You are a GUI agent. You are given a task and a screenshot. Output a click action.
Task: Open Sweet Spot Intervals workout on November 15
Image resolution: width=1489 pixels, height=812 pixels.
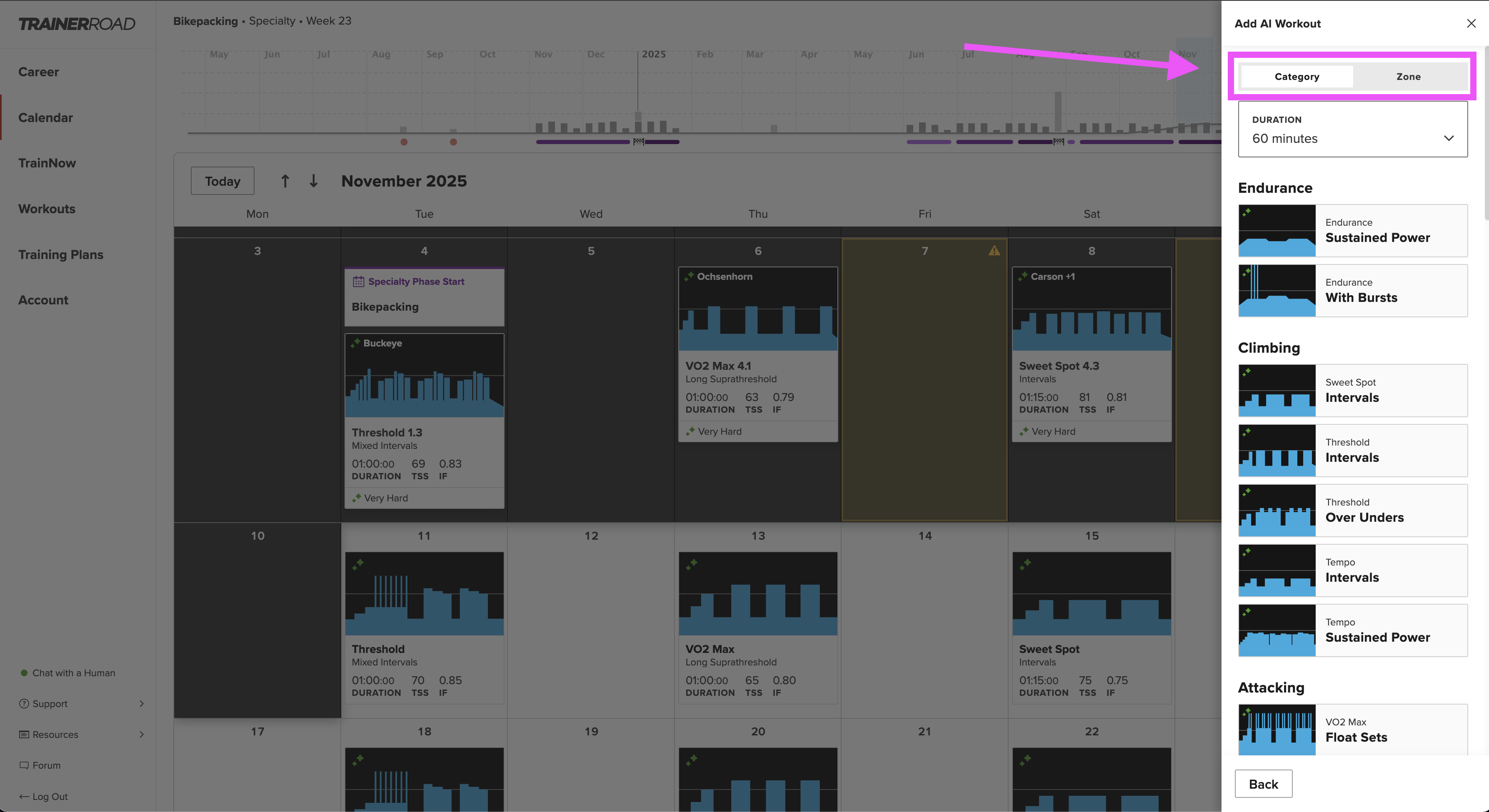point(1091,628)
